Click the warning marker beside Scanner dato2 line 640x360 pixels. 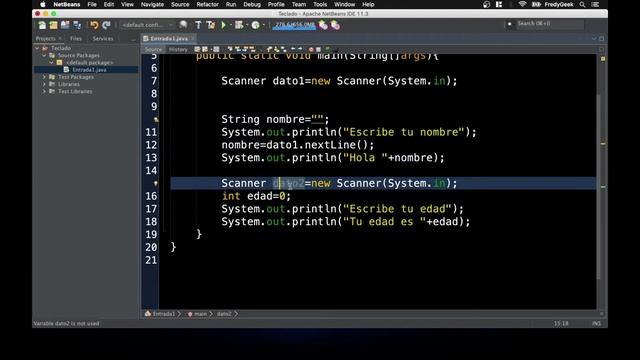(156, 184)
